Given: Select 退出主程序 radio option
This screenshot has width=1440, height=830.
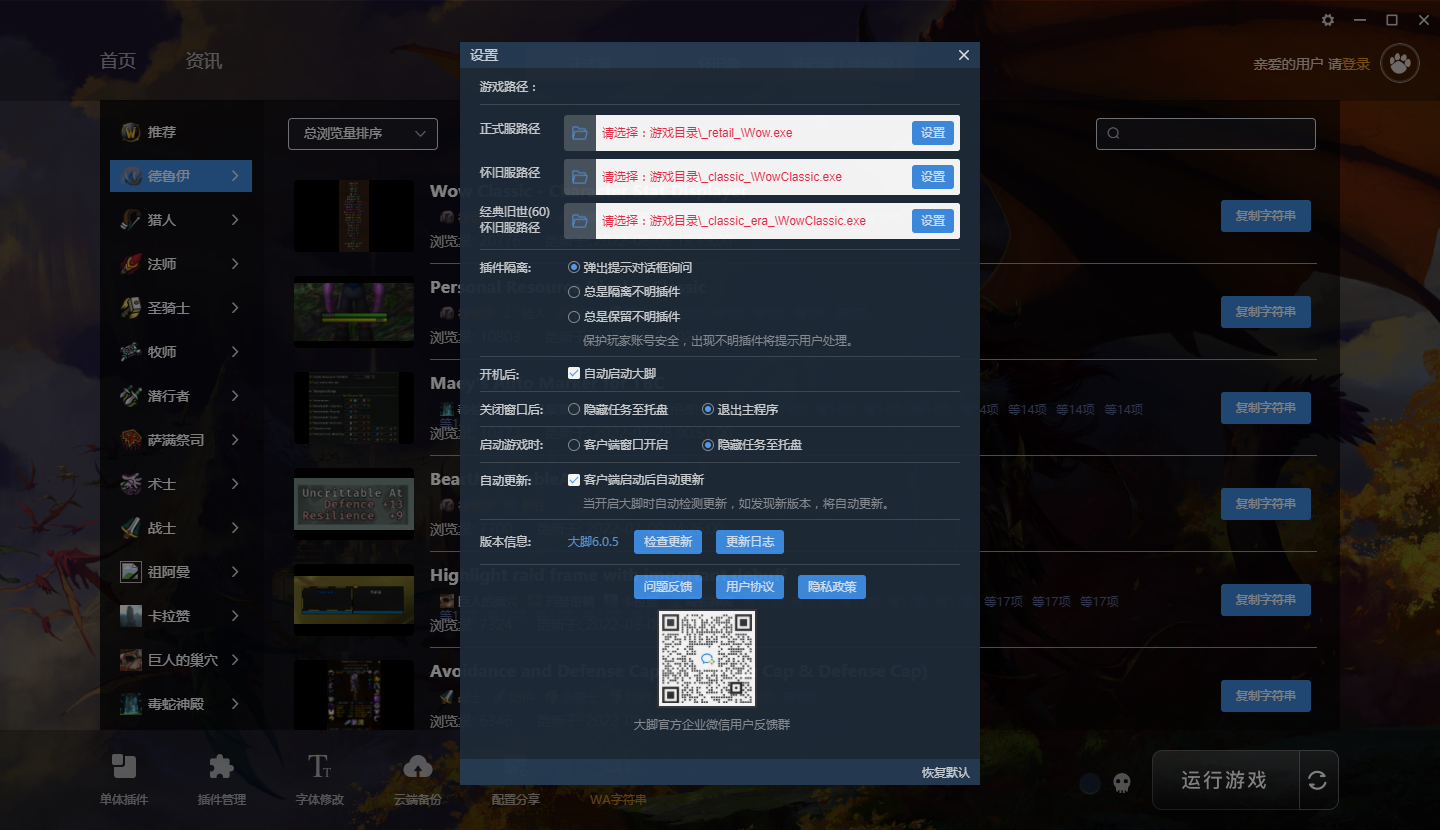Looking at the screenshot, I should (708, 409).
